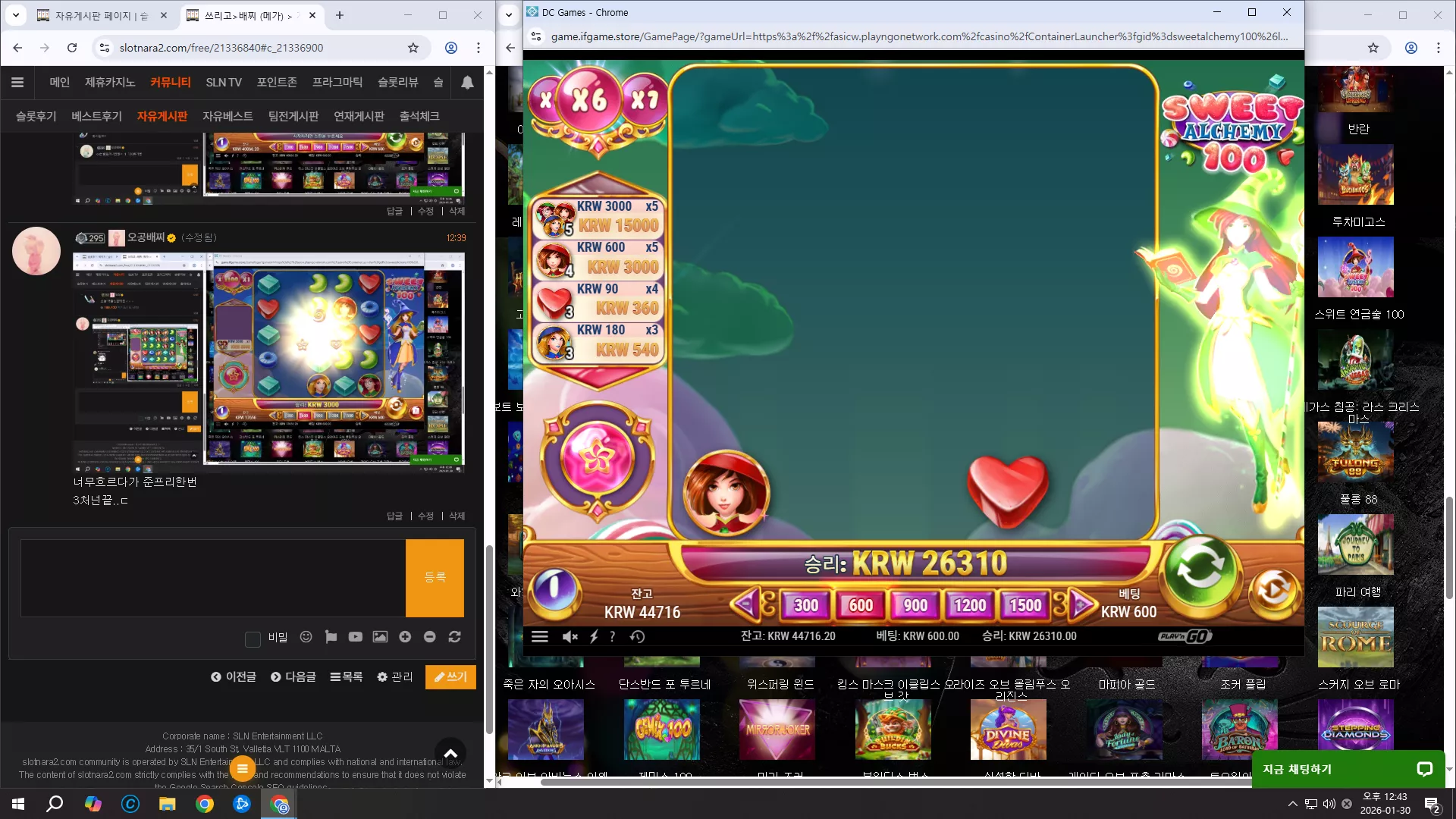Viewport: 1456px width, 819px height.
Task: Open notifications bell on slotnara
Action: pyautogui.click(x=467, y=83)
